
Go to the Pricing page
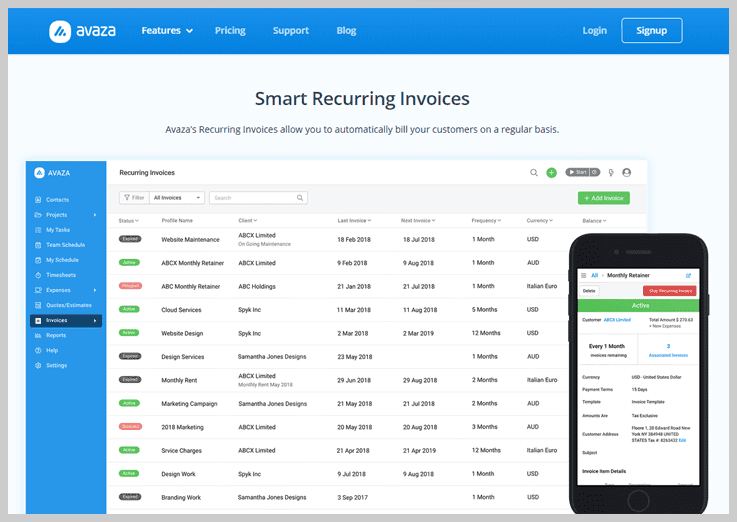pos(230,31)
